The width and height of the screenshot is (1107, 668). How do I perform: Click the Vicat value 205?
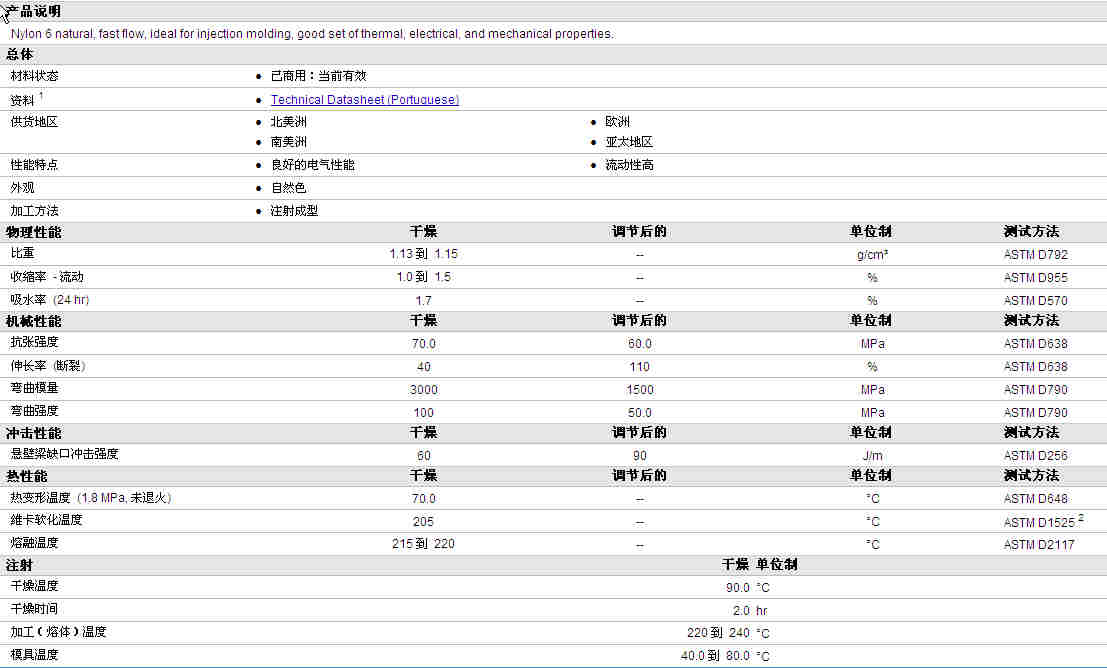[423, 522]
